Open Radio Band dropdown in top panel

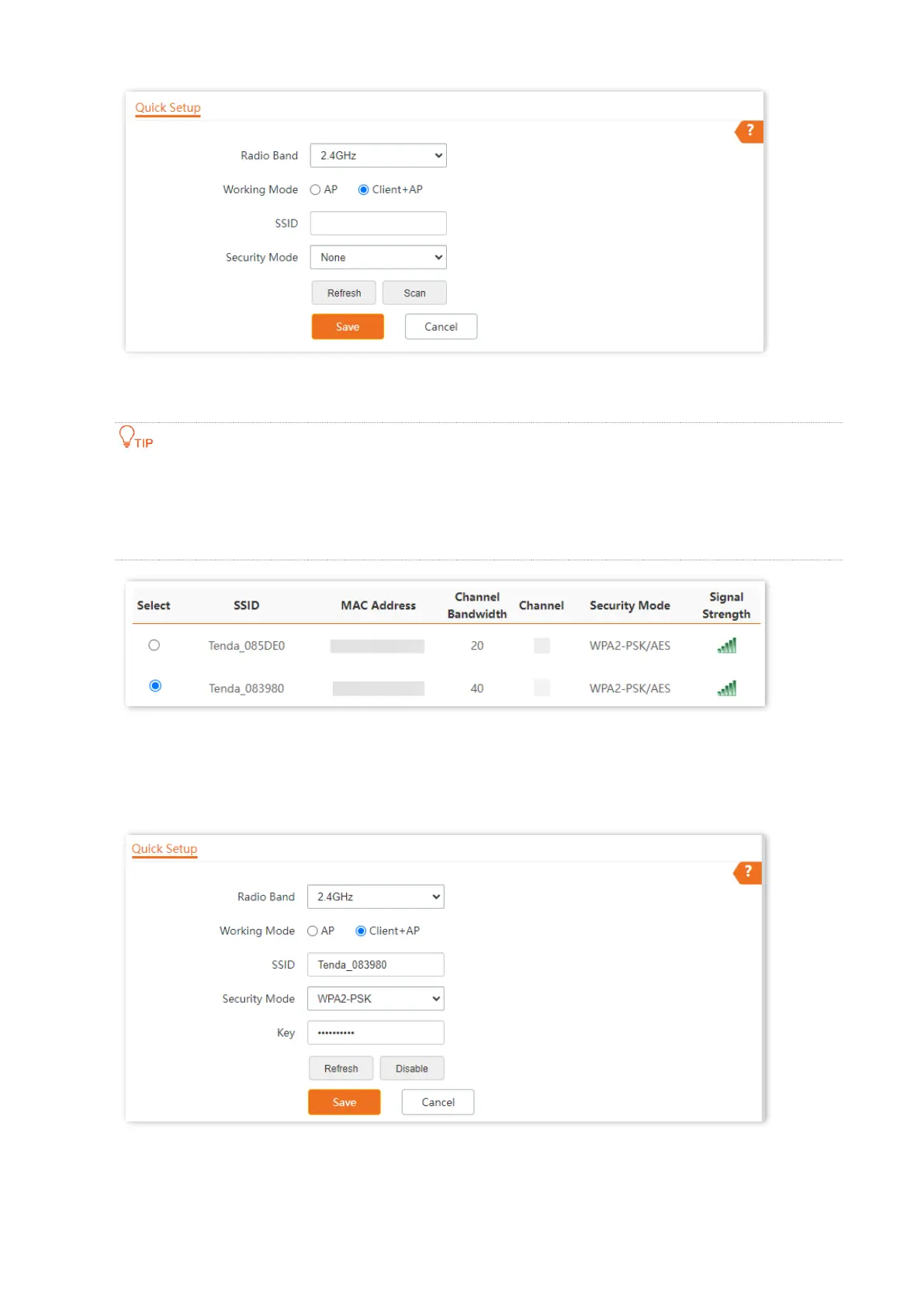(x=378, y=156)
